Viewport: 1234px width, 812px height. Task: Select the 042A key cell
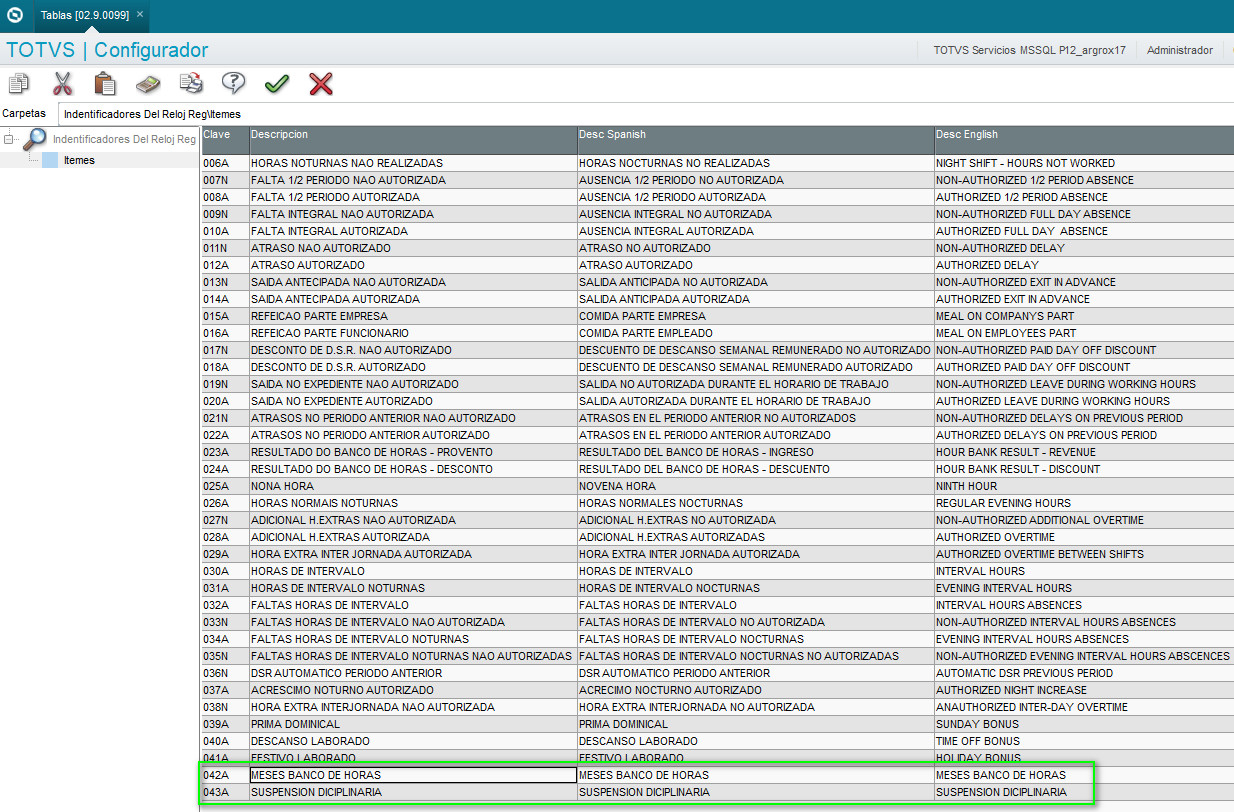[225, 775]
